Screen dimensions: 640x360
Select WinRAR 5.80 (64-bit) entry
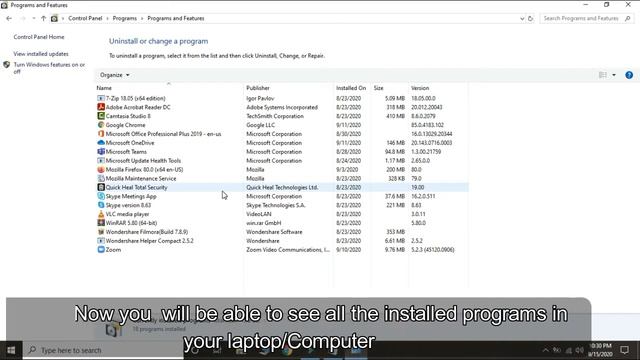click(131, 223)
